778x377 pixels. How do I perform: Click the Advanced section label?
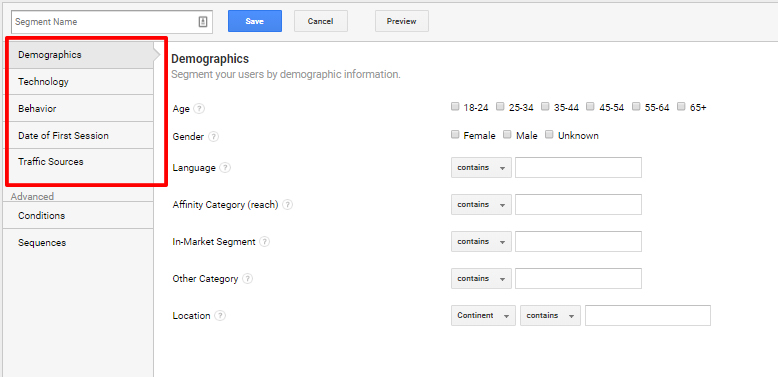pos(32,196)
